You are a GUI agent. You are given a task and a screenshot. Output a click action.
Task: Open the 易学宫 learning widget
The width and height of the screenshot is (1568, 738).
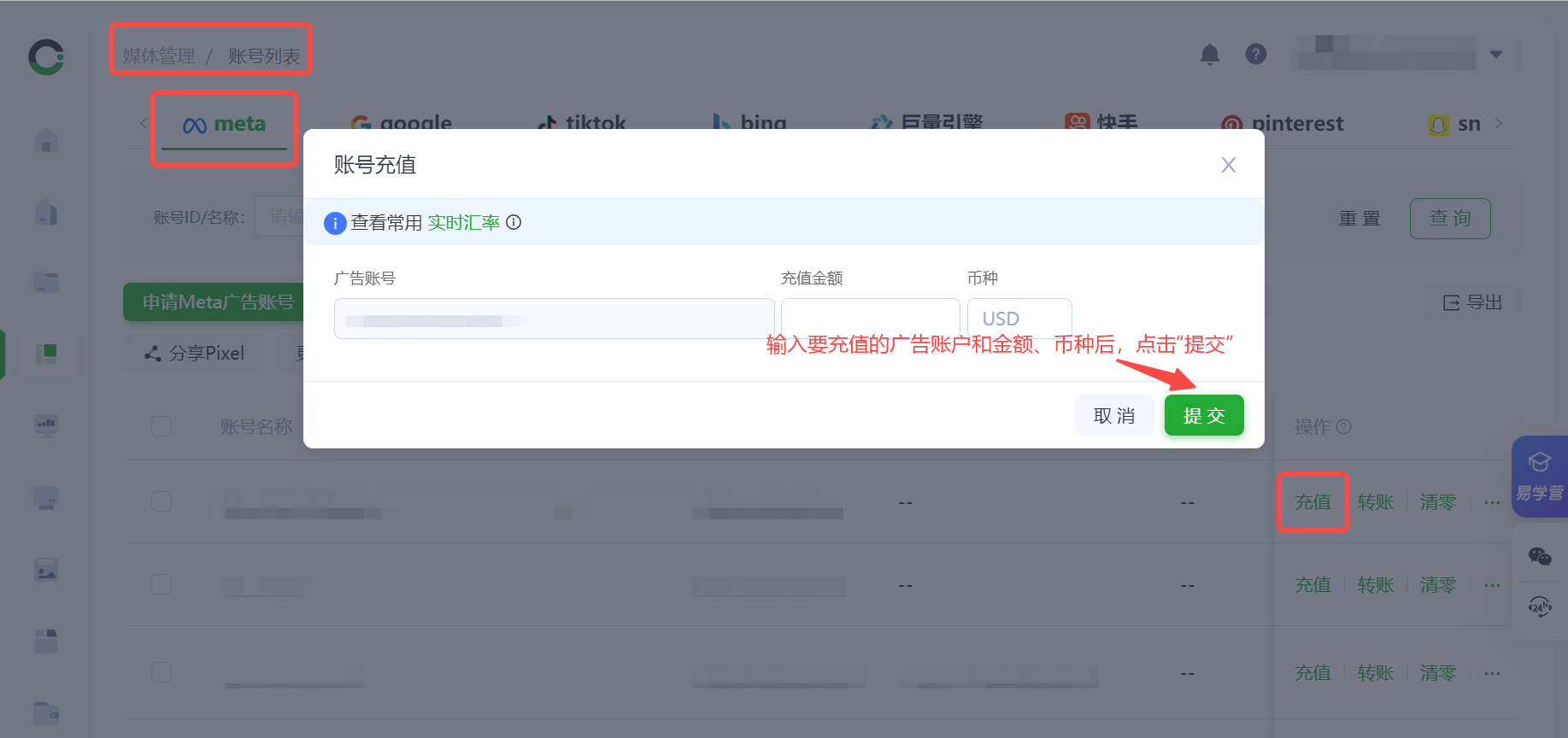coord(1539,477)
